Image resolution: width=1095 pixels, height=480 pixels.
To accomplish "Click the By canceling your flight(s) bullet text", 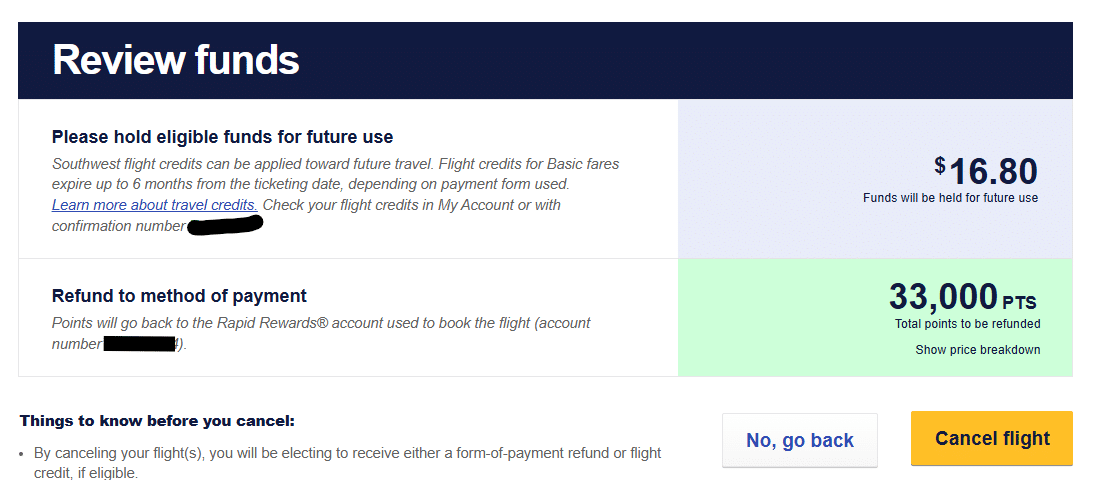I will click(347, 453).
